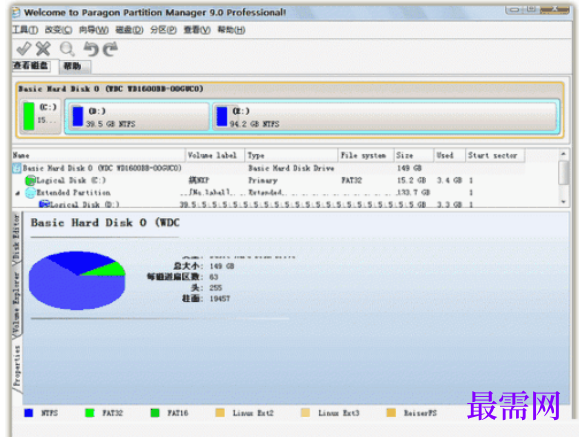Click the Basic Hard Disk Drive type cell
The width and height of the screenshot is (579, 437).
[x=291, y=168]
